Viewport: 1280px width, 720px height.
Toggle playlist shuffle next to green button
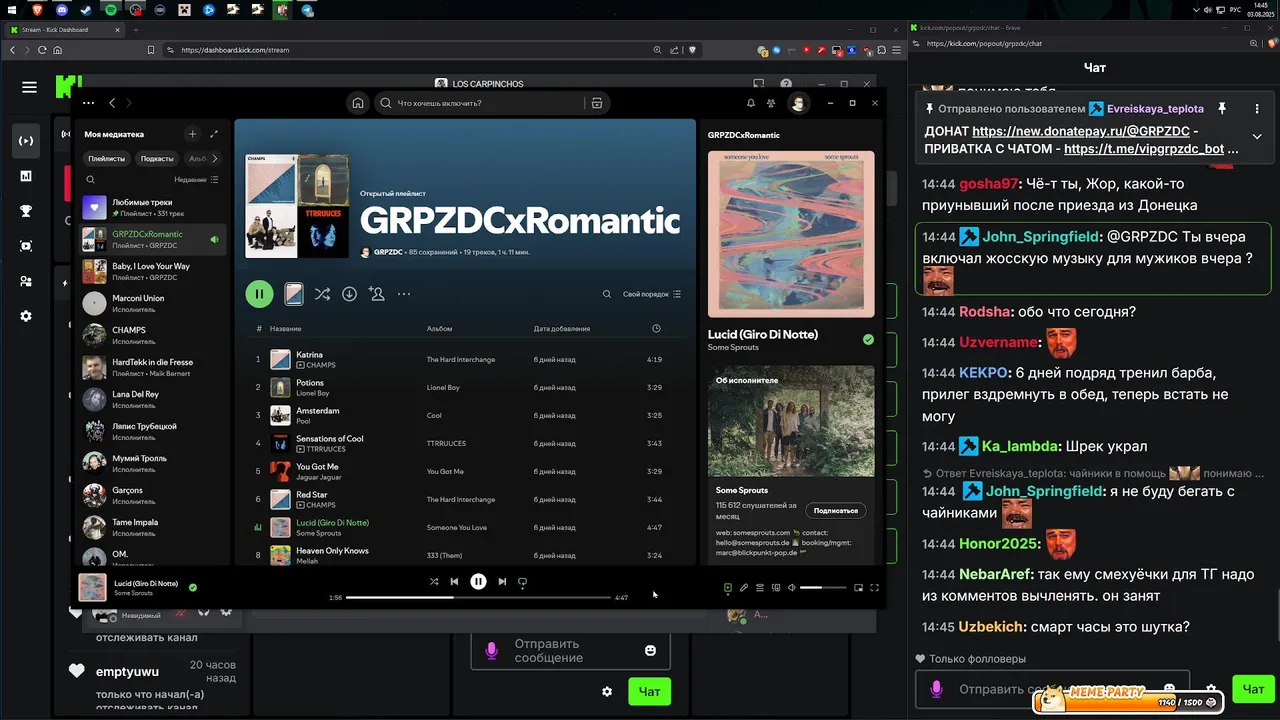pyautogui.click(x=322, y=294)
